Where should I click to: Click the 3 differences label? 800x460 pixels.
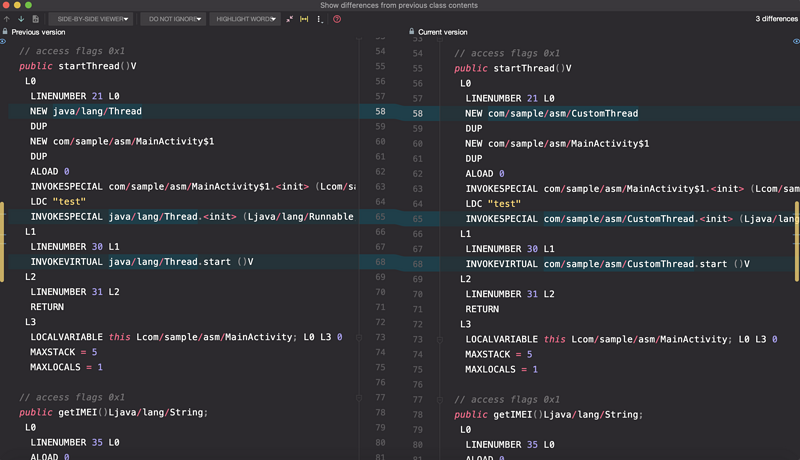776,19
